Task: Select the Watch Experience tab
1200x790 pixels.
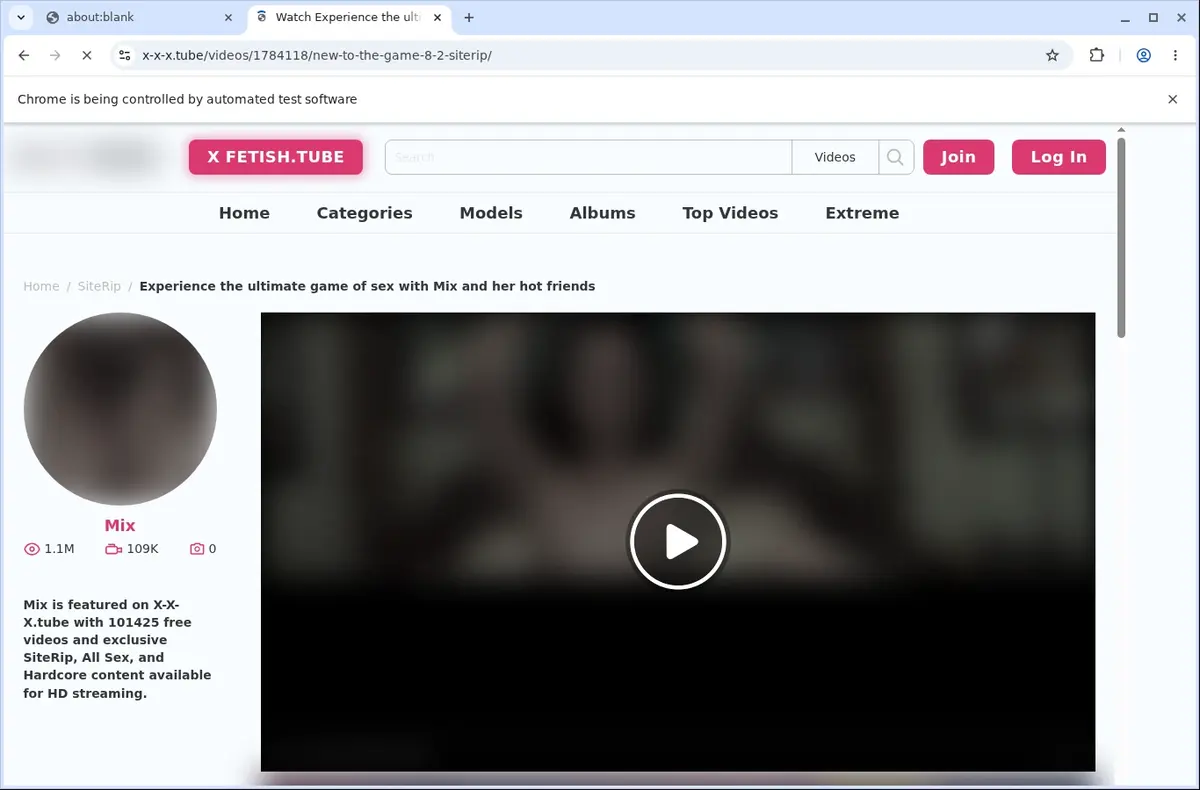Action: [348, 17]
